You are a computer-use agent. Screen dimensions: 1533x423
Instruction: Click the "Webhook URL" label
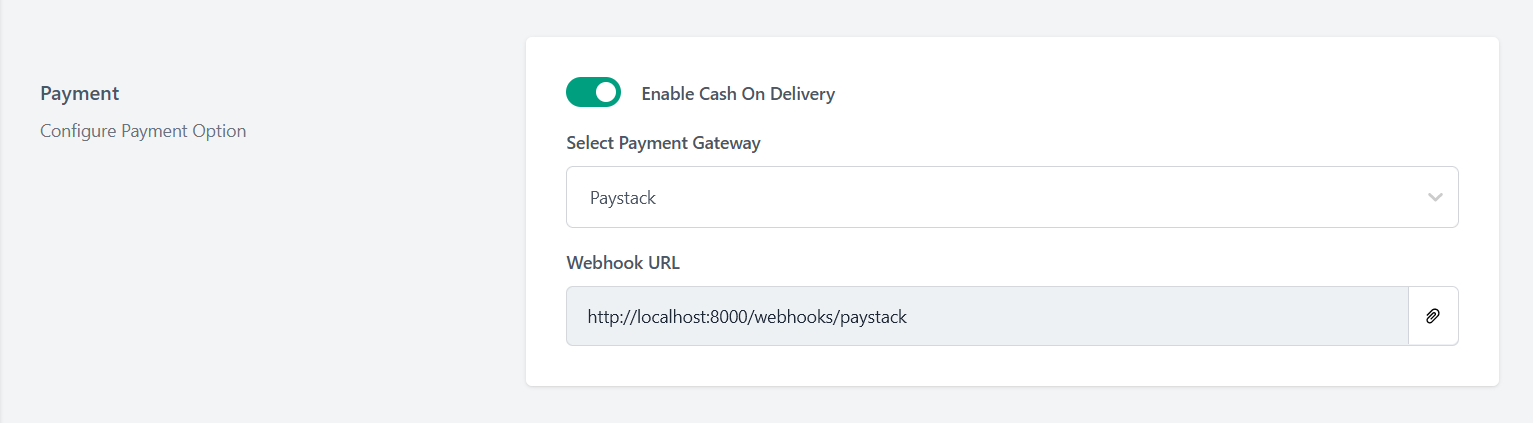622,263
